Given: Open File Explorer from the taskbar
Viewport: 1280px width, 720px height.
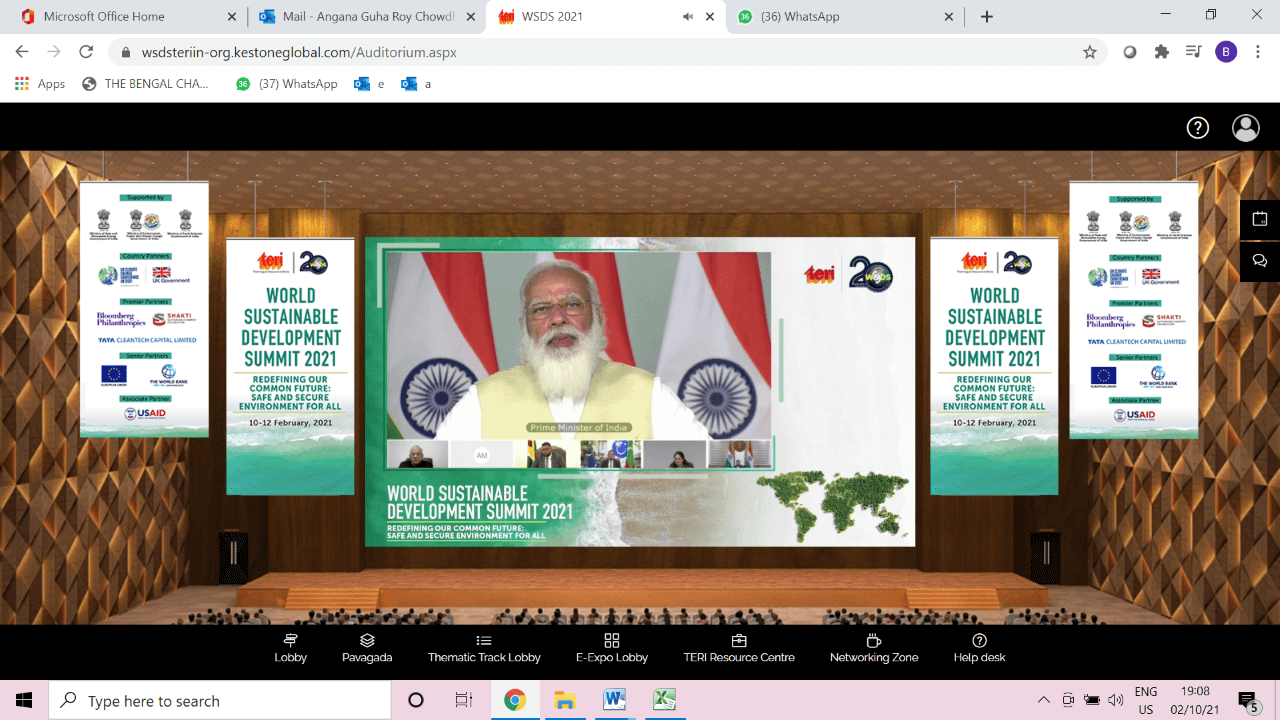Looking at the screenshot, I should (564, 700).
